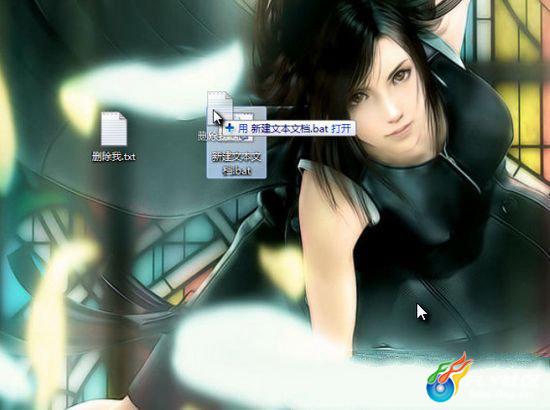550x410 pixels.
Task: Click the 用 新建文本文档.bat 打开 drop tooltip
Action: click(289, 128)
